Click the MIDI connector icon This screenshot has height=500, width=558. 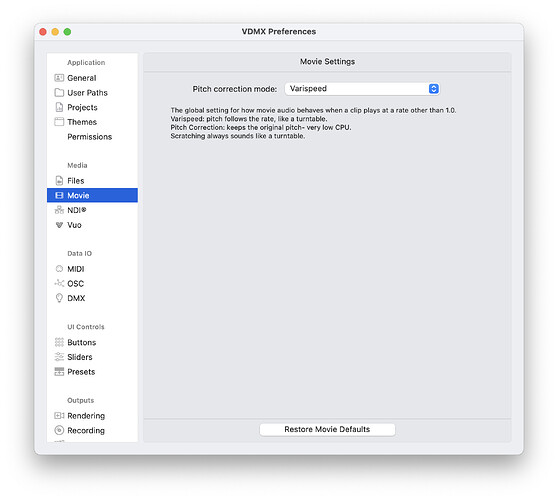click(x=59, y=269)
